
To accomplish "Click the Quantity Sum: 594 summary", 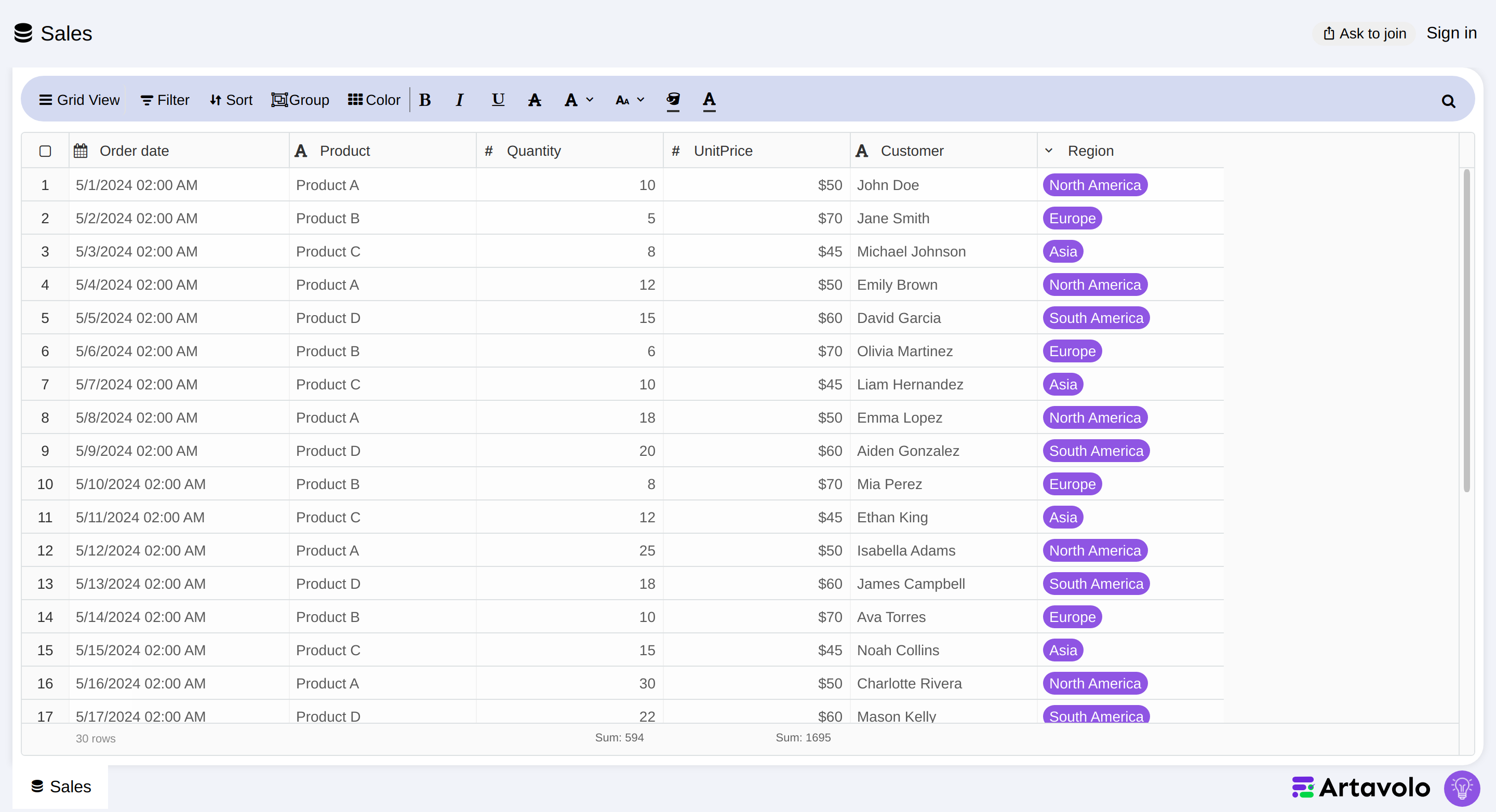I will coord(619,737).
